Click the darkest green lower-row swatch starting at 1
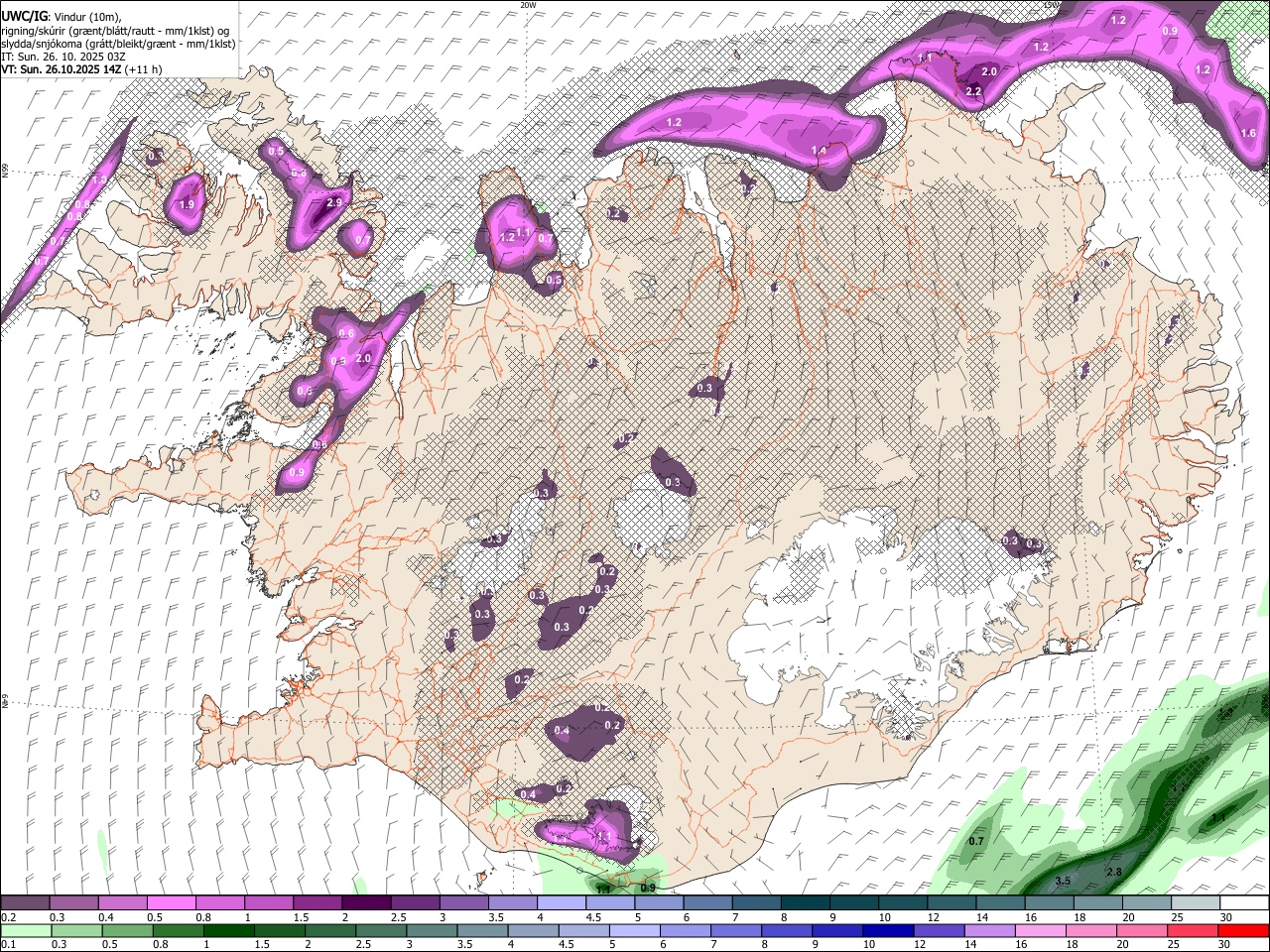Screen dimensions: 1270x952 [x=229, y=930]
